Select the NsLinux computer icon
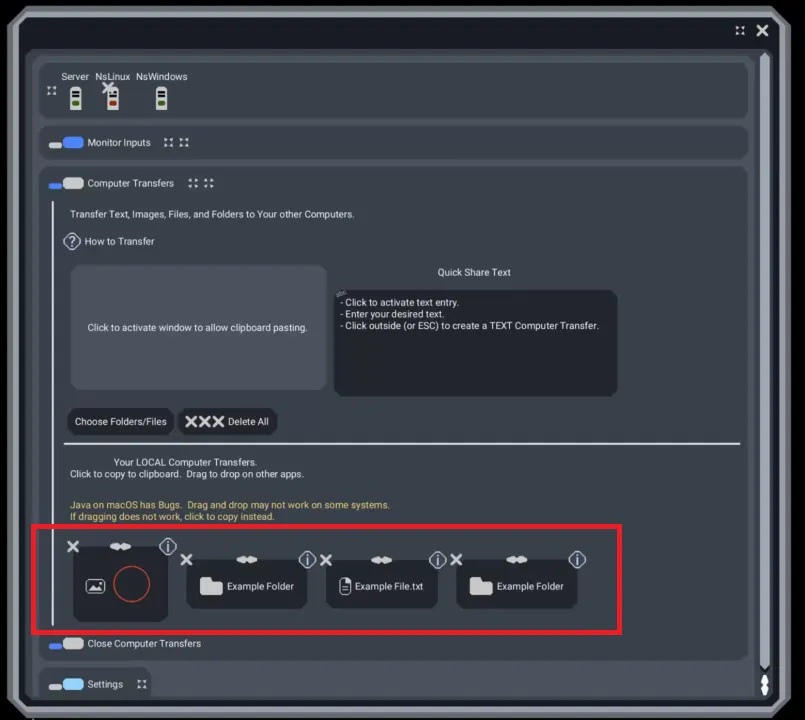The width and height of the screenshot is (805, 720). [113, 98]
